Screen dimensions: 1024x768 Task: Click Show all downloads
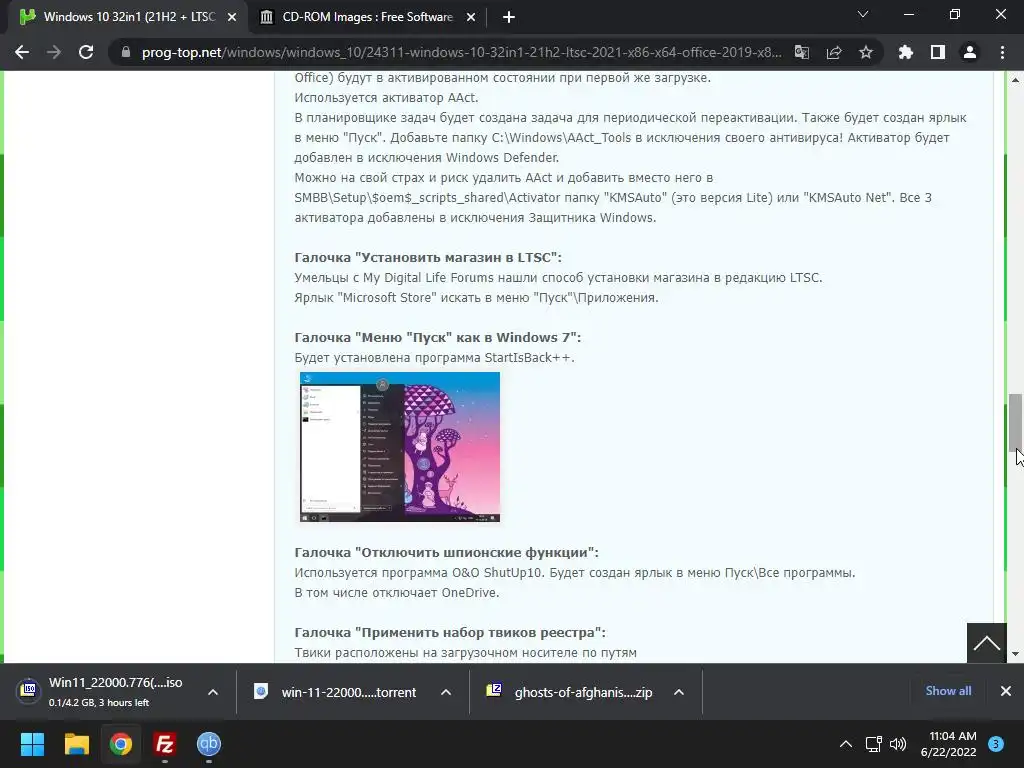tap(948, 691)
